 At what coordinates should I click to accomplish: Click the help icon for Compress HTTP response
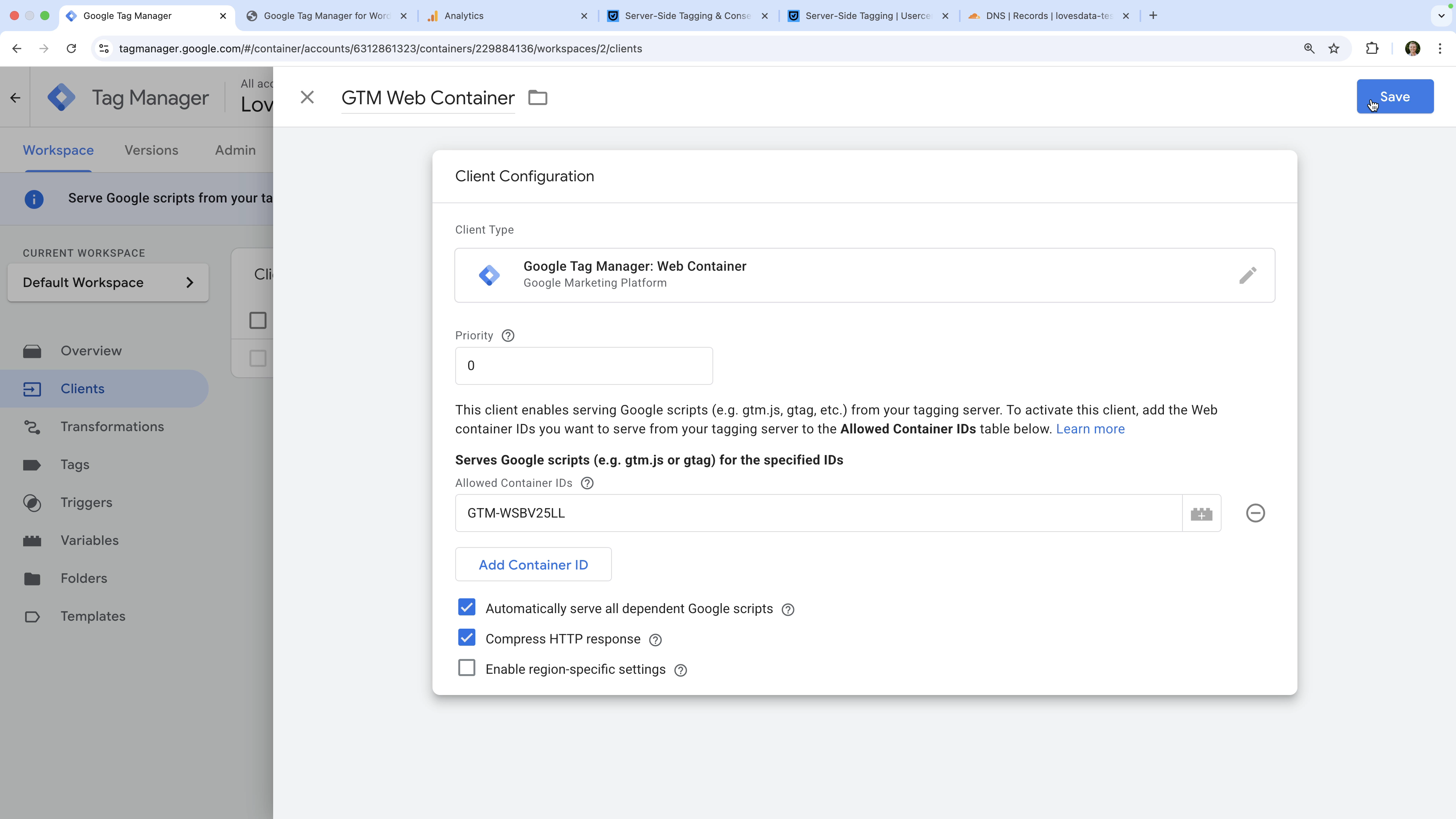pyautogui.click(x=655, y=640)
